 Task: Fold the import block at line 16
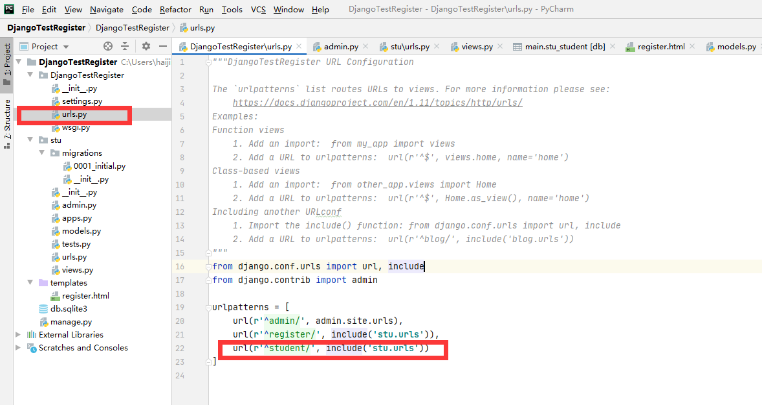(208, 266)
